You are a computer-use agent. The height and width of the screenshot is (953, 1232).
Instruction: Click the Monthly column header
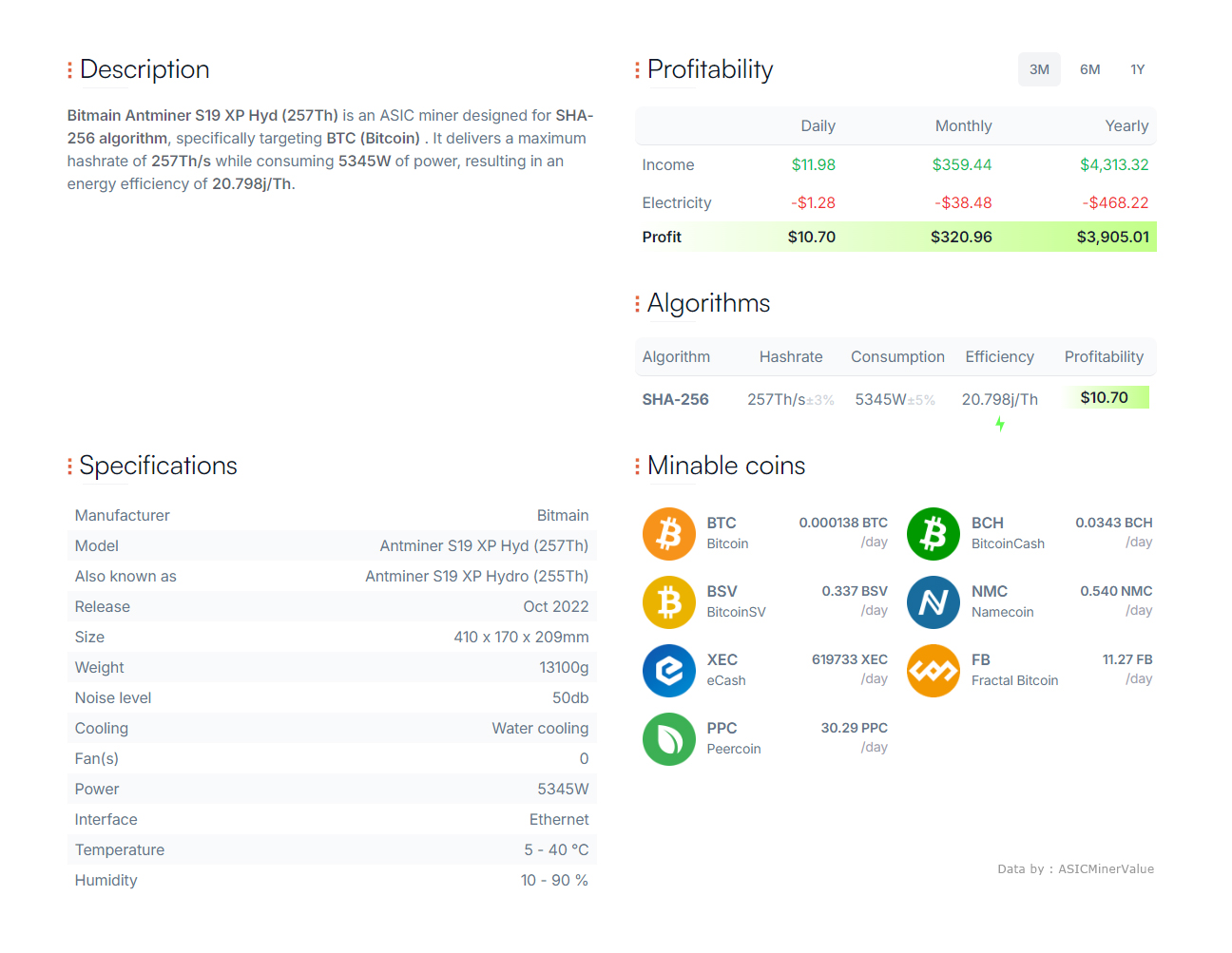[x=963, y=126]
